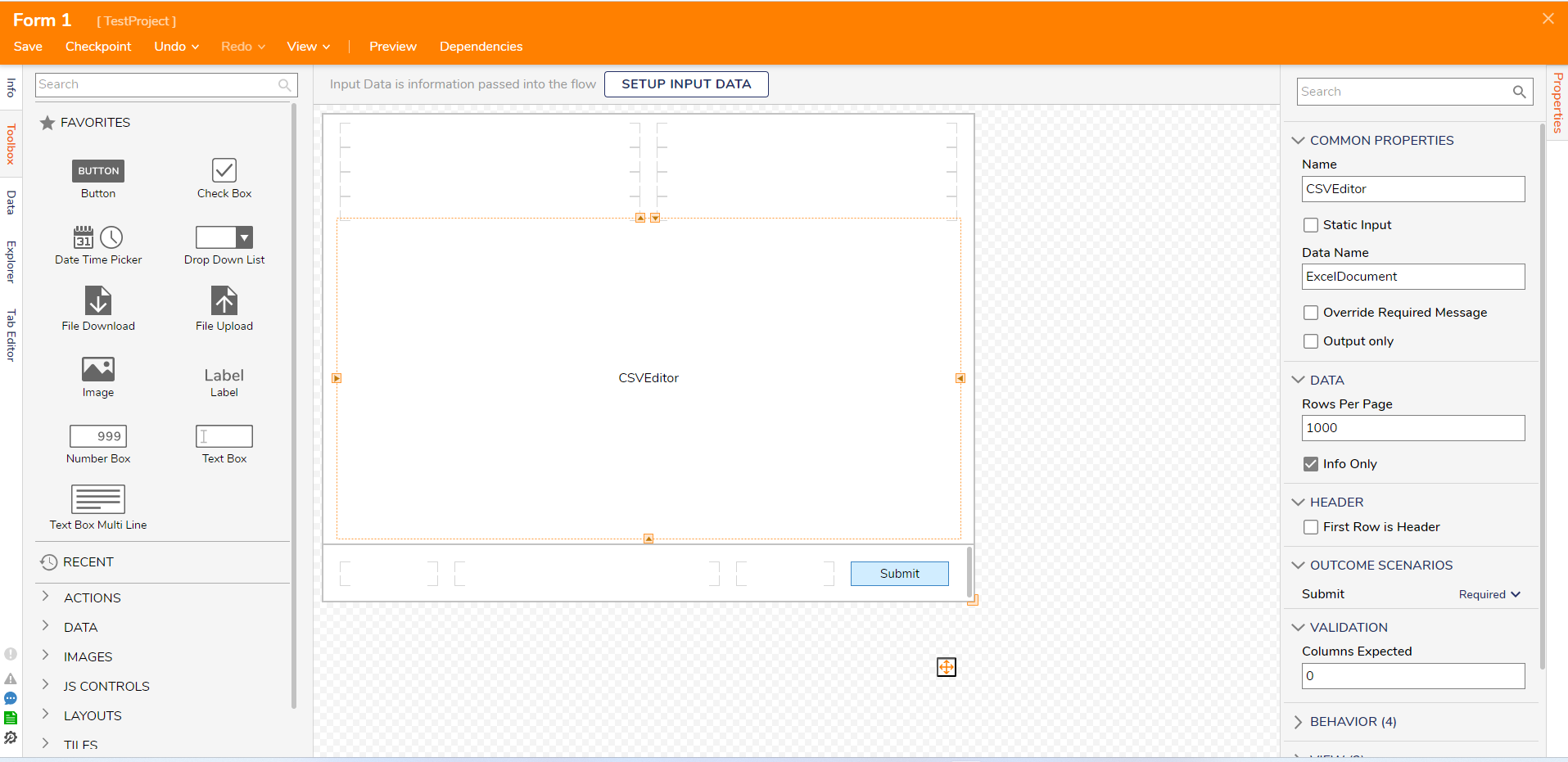Expand the JS Controls toolbox category
Viewport: 1568px width, 762px height.
pyautogui.click(x=46, y=685)
